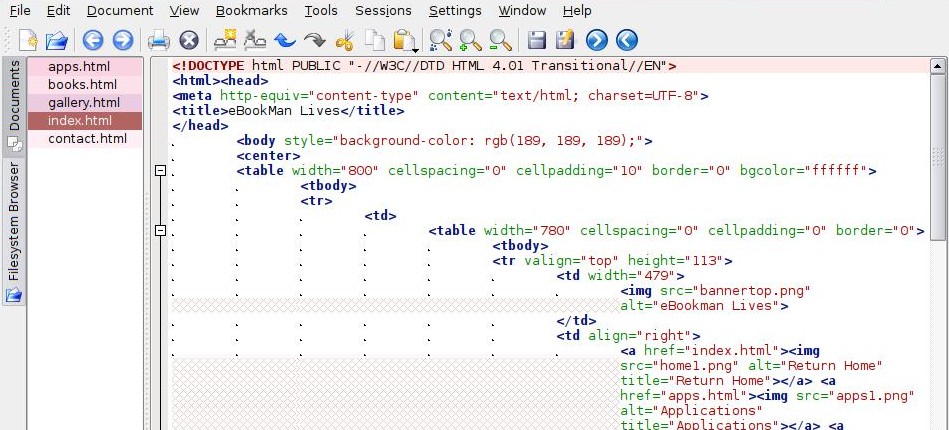The image size is (949, 430).
Task: Save the file with the floppy disk icon
Action: point(537,41)
